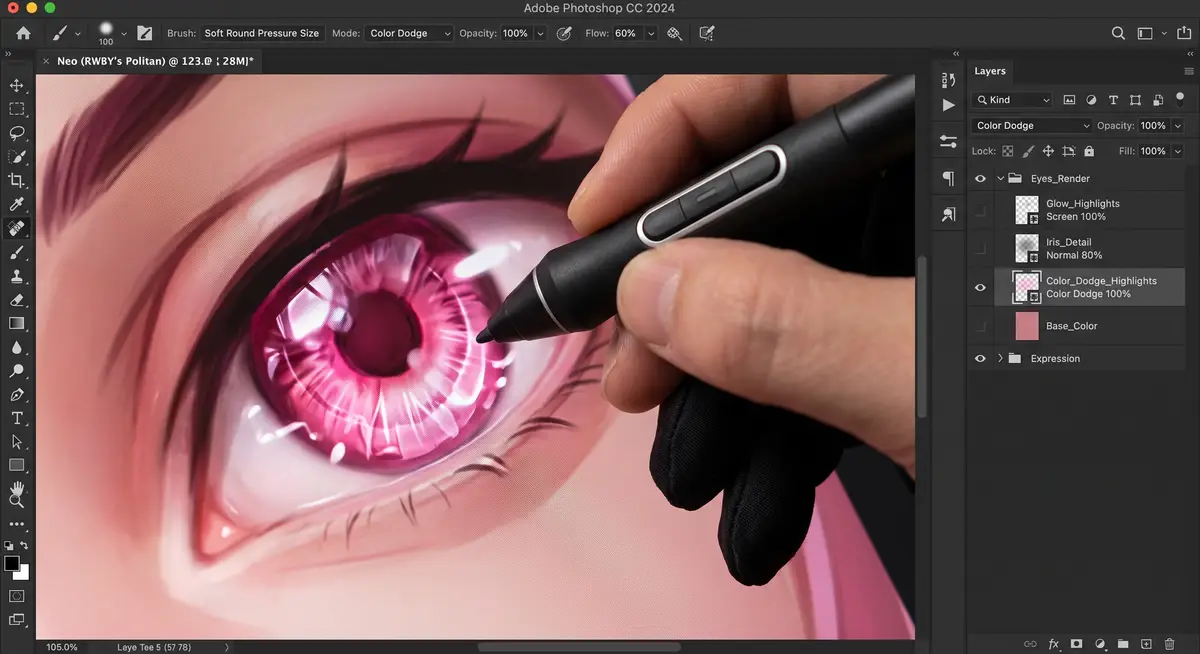
Task: Open the Kind filter dropdown
Action: click(x=1012, y=100)
